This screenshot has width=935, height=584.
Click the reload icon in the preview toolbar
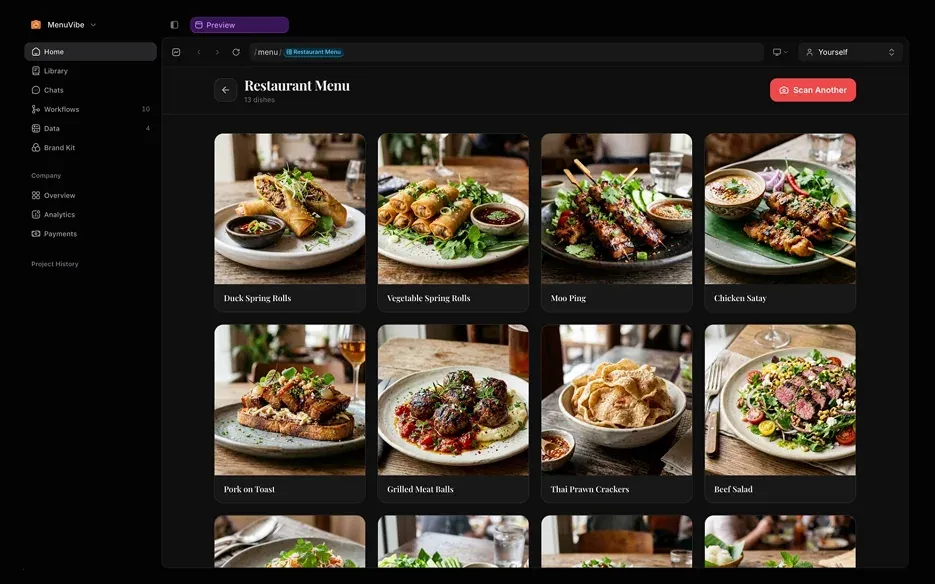click(x=235, y=51)
